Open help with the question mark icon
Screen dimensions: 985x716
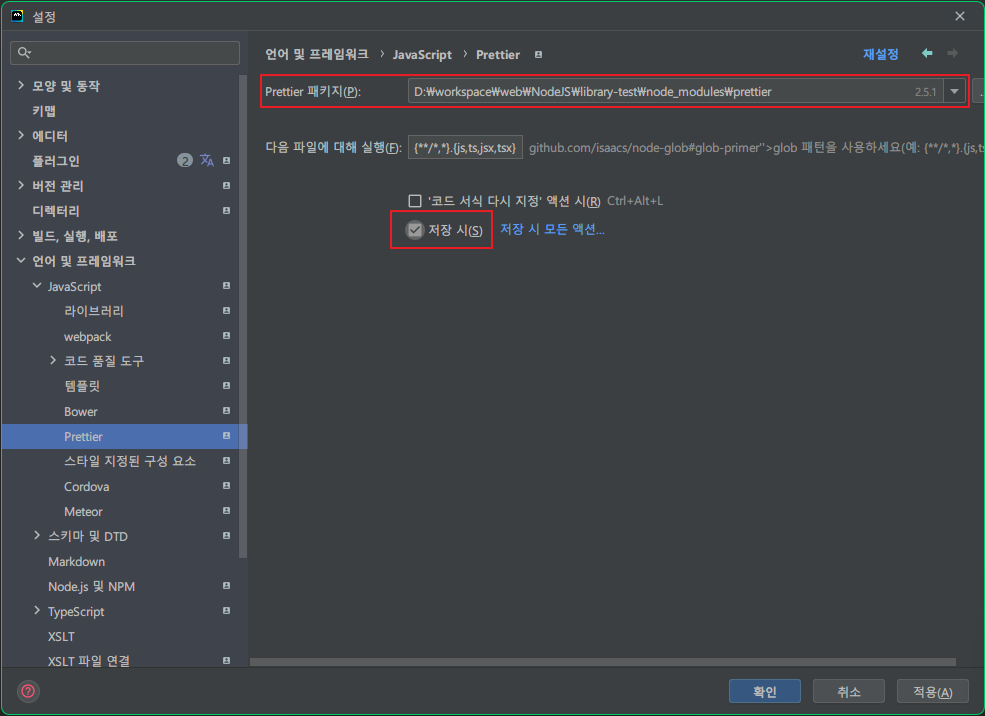28,692
